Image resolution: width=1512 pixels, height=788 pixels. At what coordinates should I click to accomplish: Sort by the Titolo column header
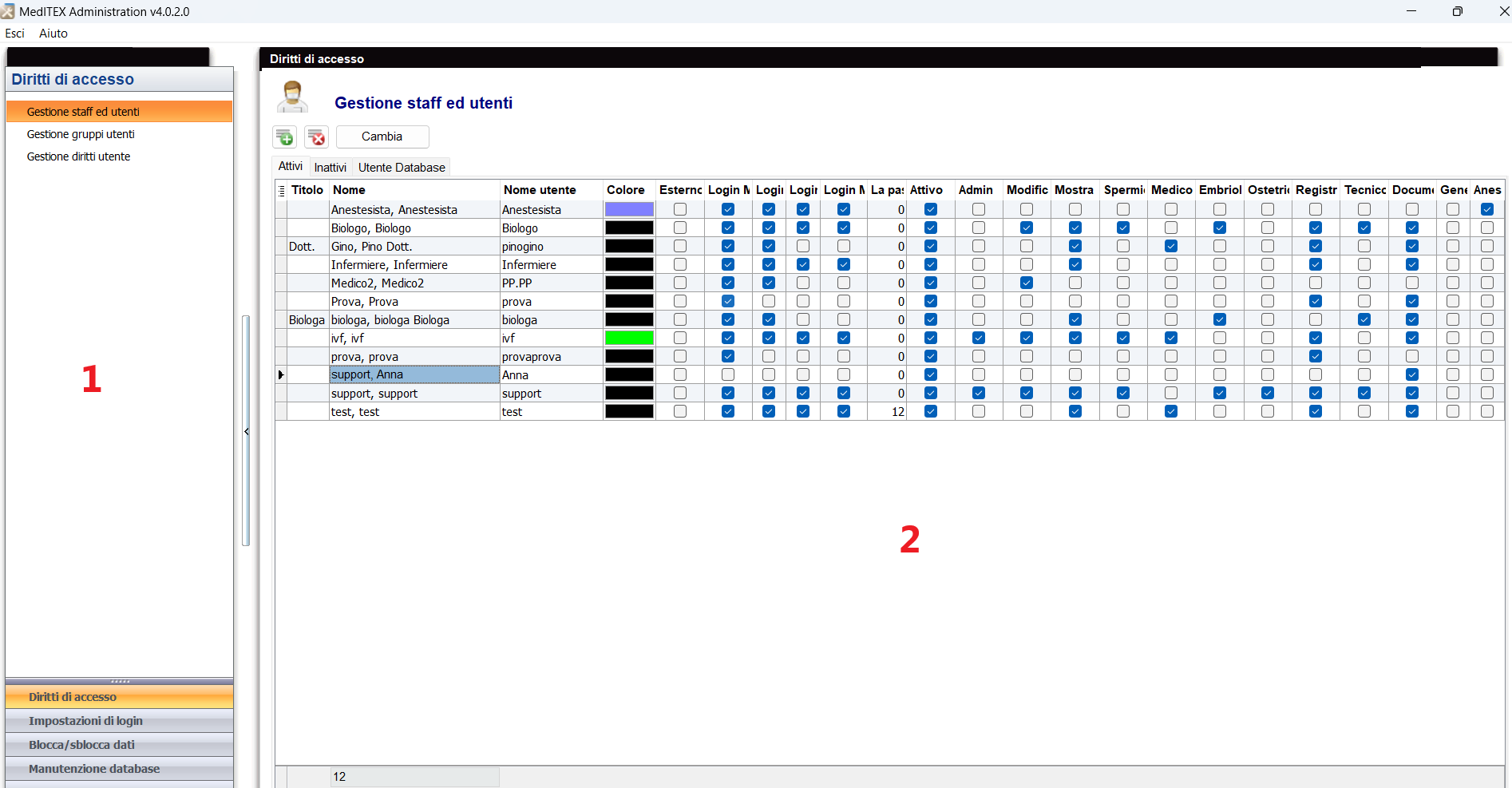click(x=307, y=190)
